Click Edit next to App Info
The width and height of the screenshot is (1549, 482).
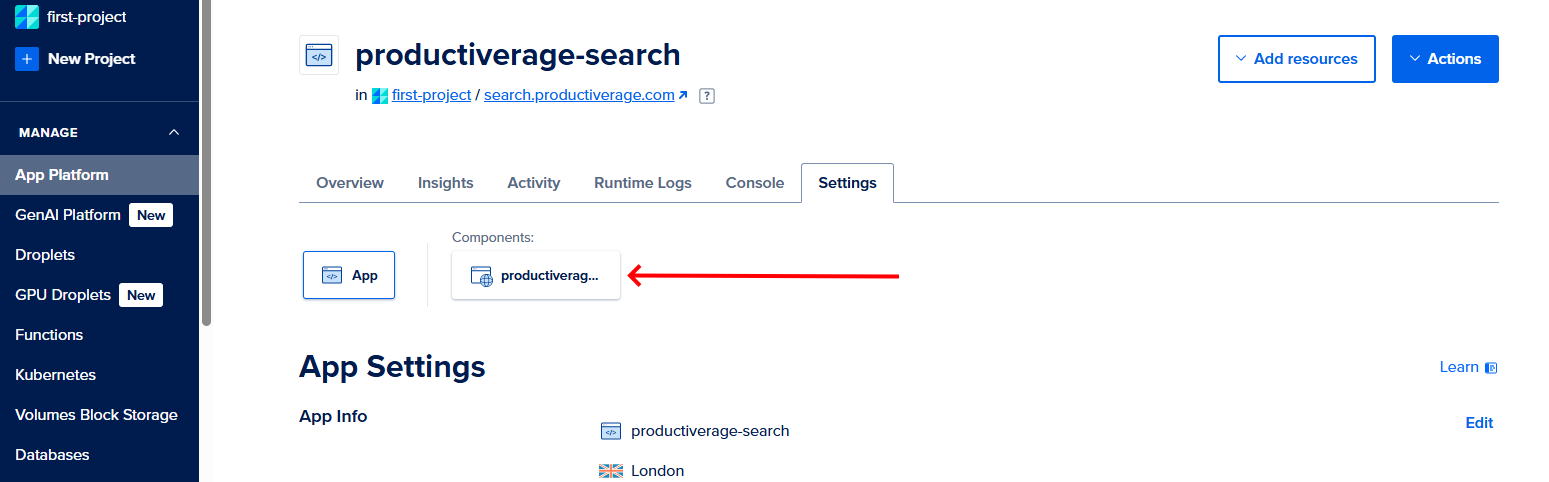click(1479, 423)
